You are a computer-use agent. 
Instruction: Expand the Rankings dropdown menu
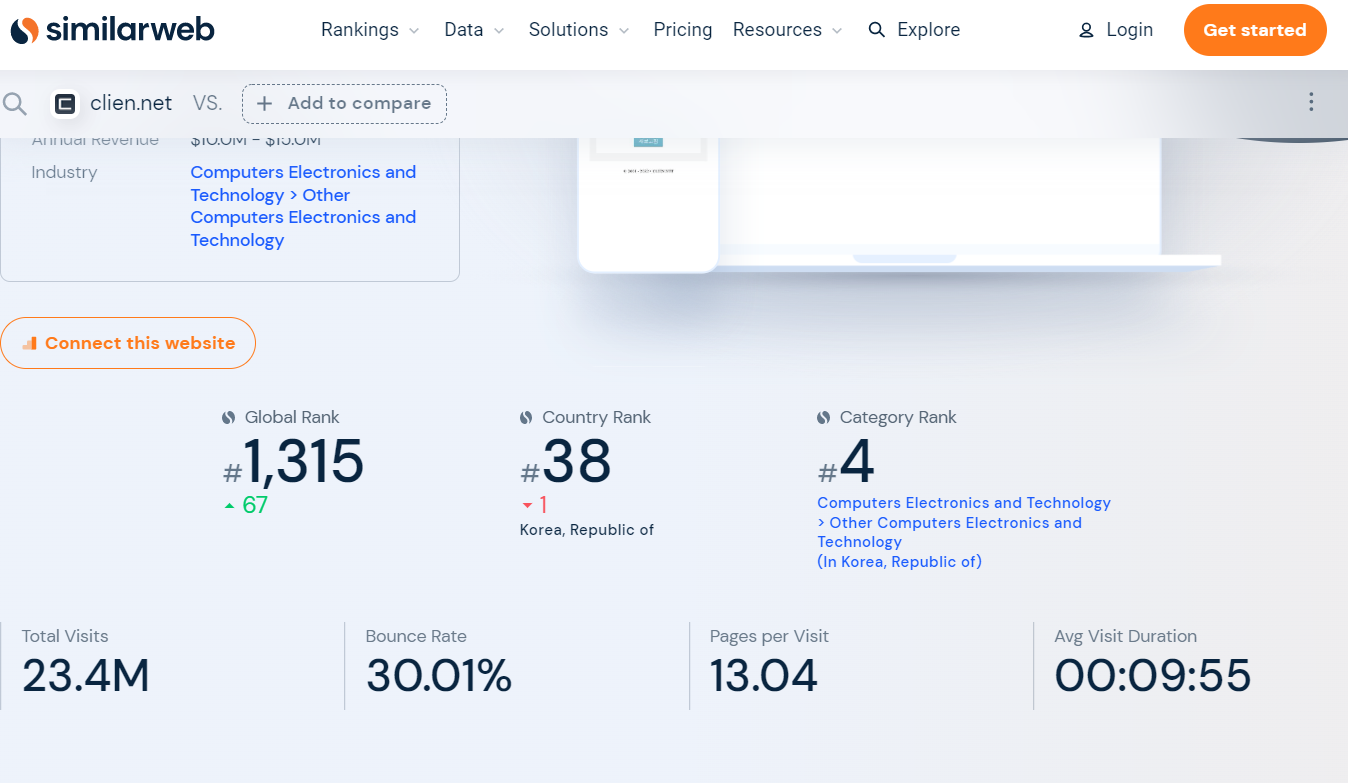click(x=370, y=30)
